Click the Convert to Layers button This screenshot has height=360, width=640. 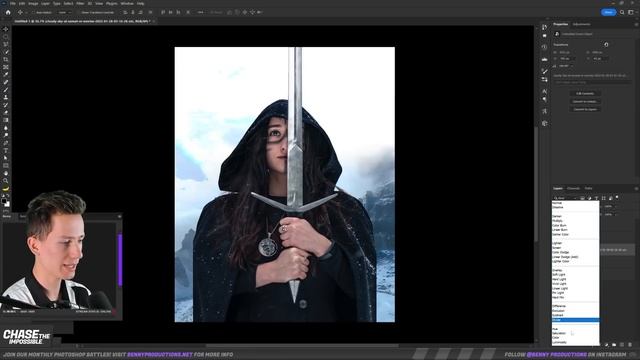click(585, 109)
